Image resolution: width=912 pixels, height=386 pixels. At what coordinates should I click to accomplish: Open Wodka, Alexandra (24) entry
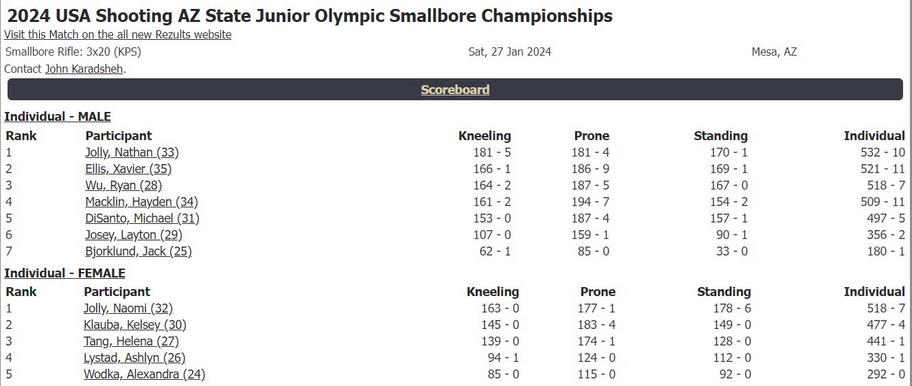[145, 374]
